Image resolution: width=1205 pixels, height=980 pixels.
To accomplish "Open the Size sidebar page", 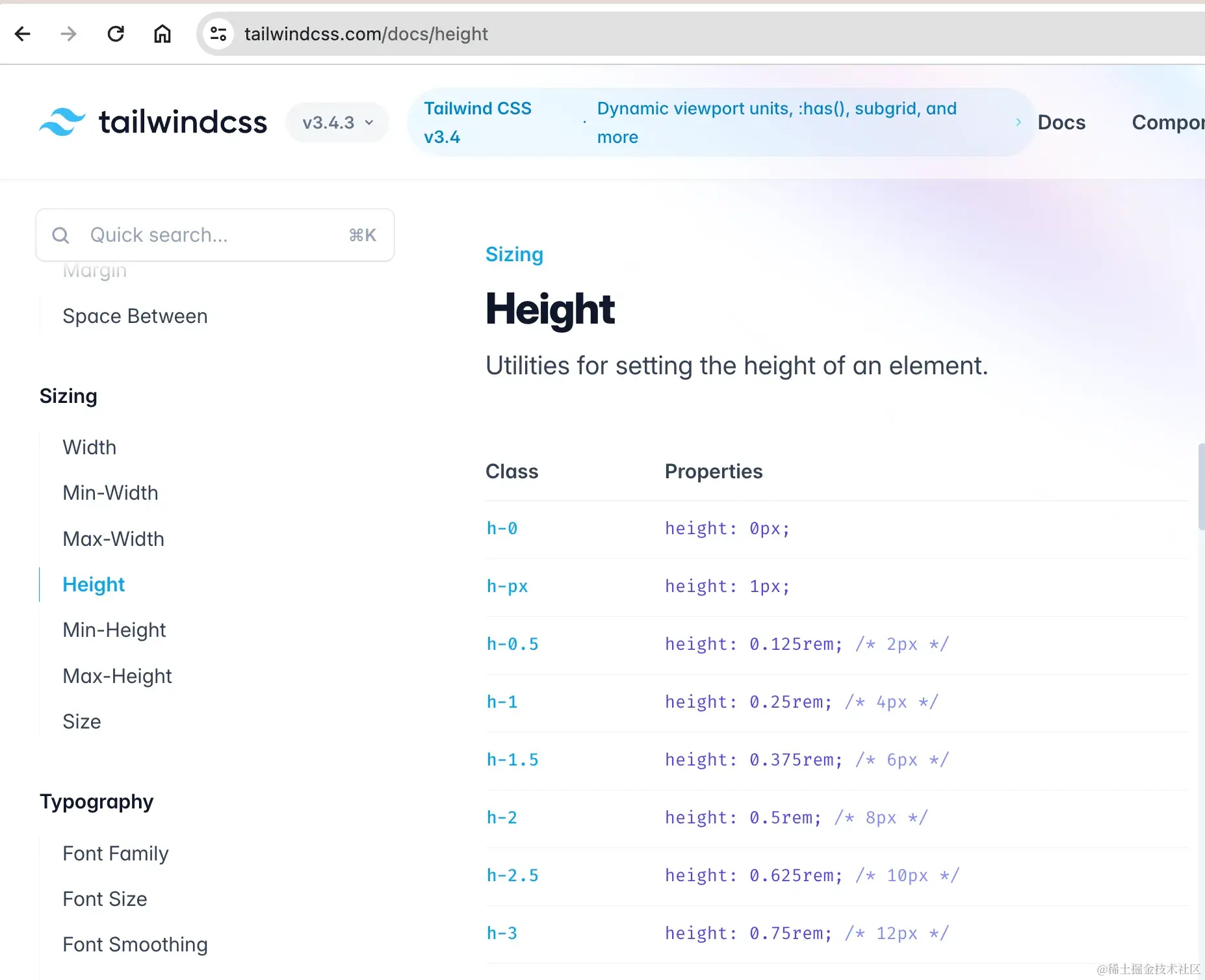I will click(82, 721).
